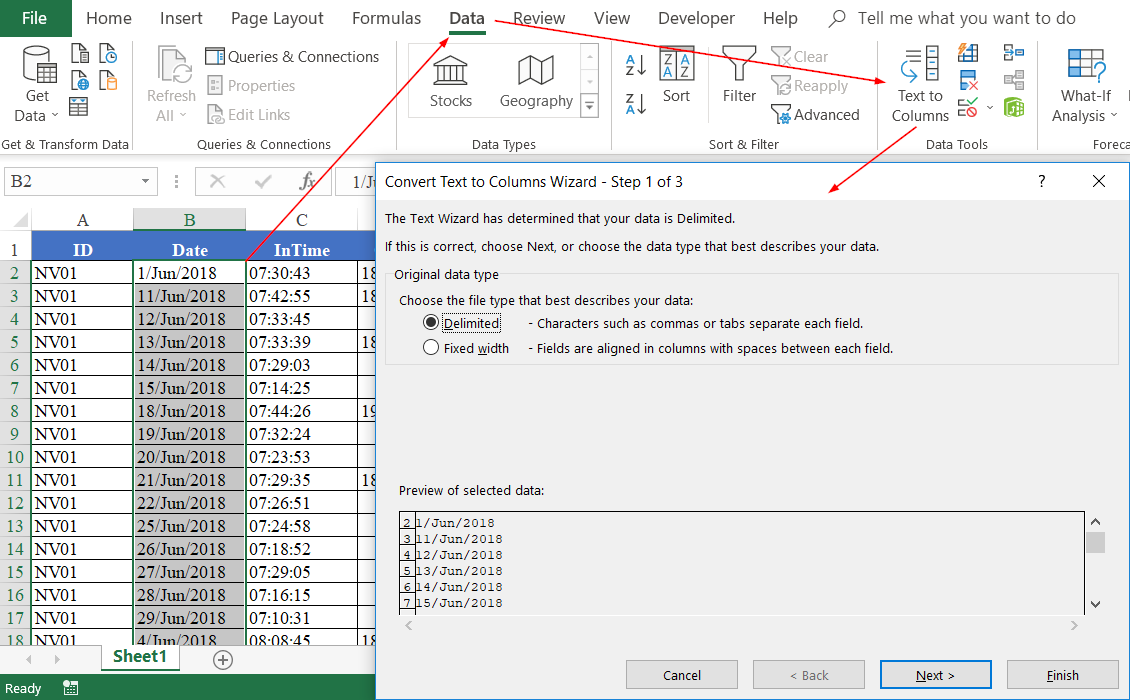Expand Data Types gallery More arrow
This screenshot has height=700, width=1130.
[x=590, y=106]
